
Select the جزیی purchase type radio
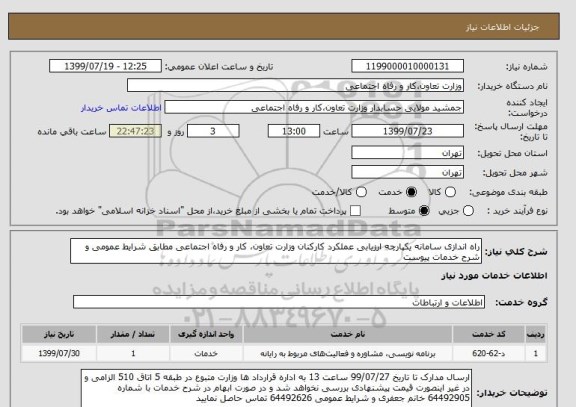pos(468,211)
